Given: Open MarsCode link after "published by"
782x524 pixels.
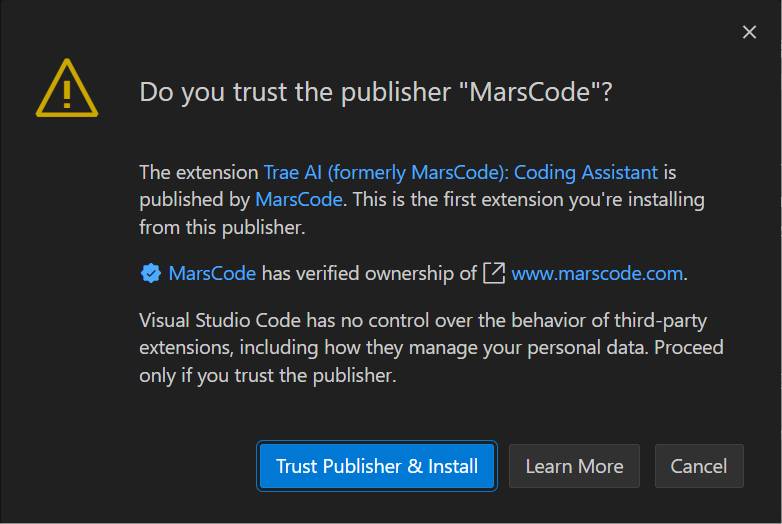Looking at the screenshot, I should point(299,199).
